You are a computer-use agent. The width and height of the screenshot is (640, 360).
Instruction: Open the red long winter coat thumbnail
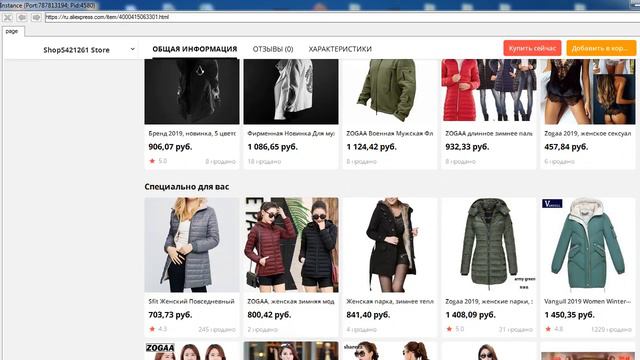pos(489,91)
